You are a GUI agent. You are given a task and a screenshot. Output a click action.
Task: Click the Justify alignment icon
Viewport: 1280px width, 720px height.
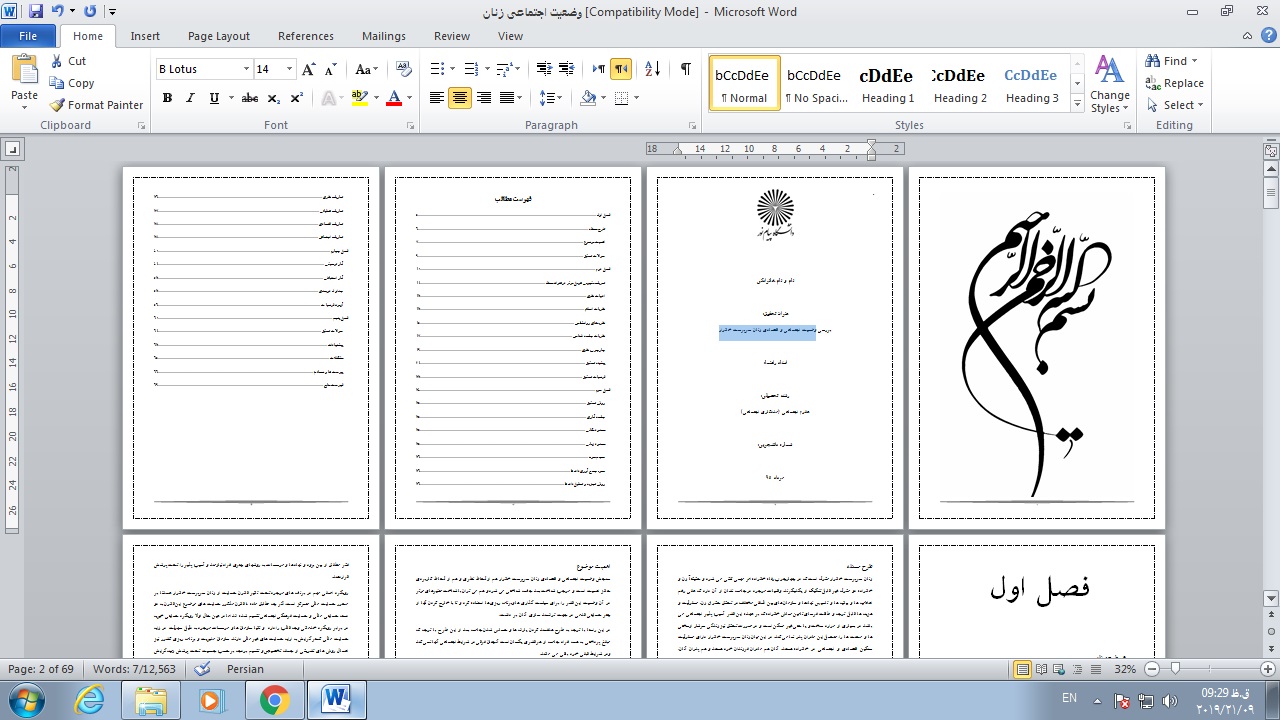[508, 98]
